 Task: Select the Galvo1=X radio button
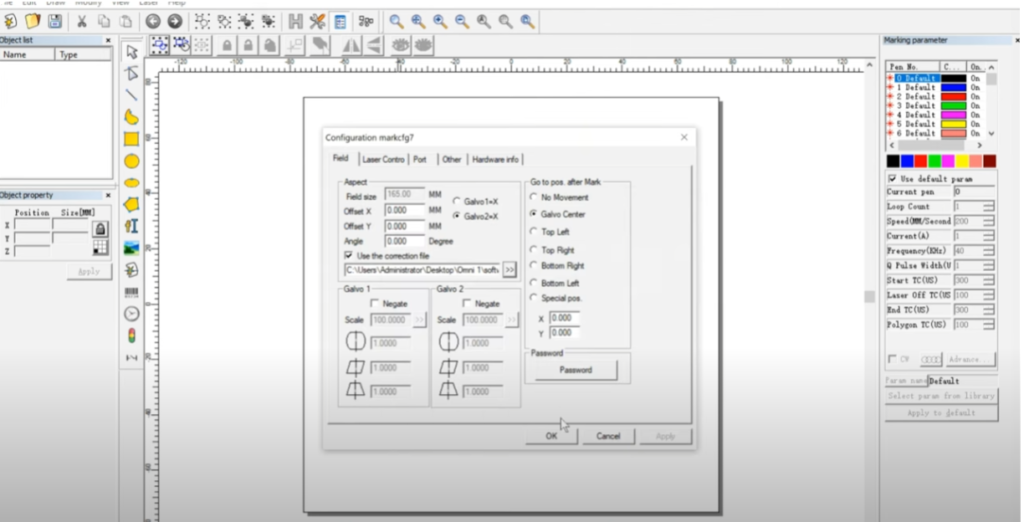(457, 201)
